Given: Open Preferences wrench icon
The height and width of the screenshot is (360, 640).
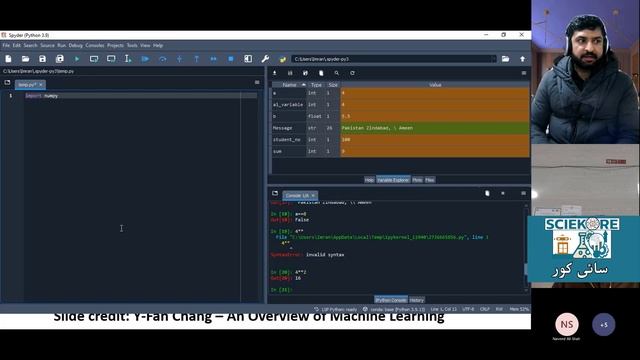Looking at the screenshot, I should tap(265, 59).
